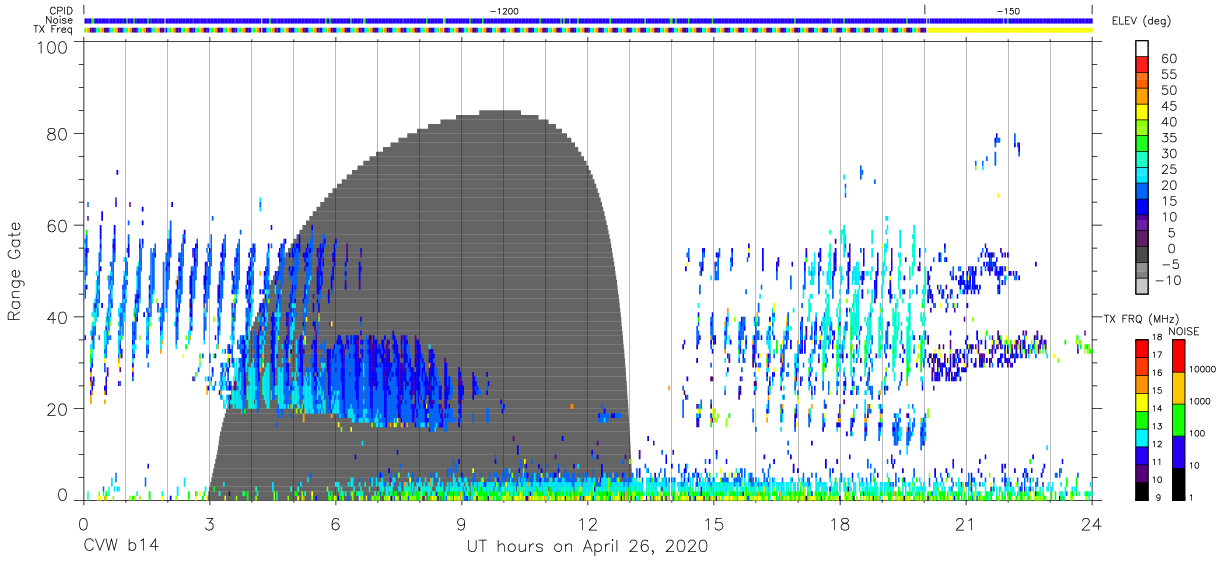
Task: Pick the green 30–35 degree elevation swatch
Action: point(1142,145)
